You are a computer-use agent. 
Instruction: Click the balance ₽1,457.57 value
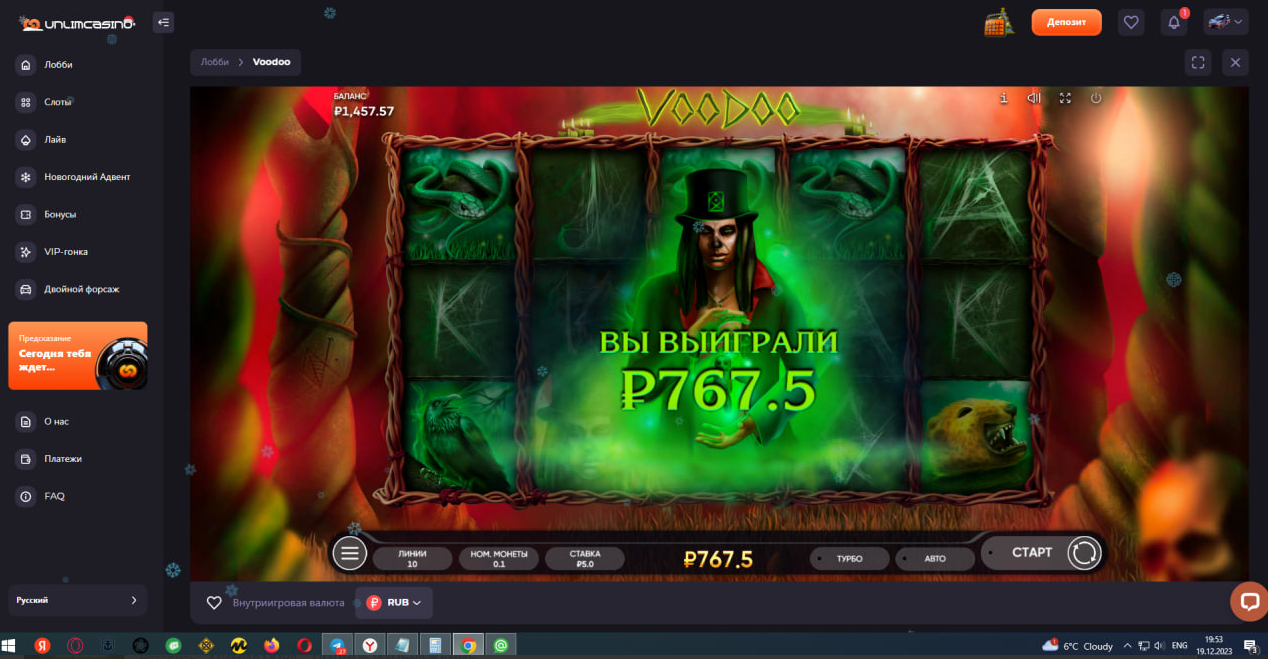pos(364,111)
